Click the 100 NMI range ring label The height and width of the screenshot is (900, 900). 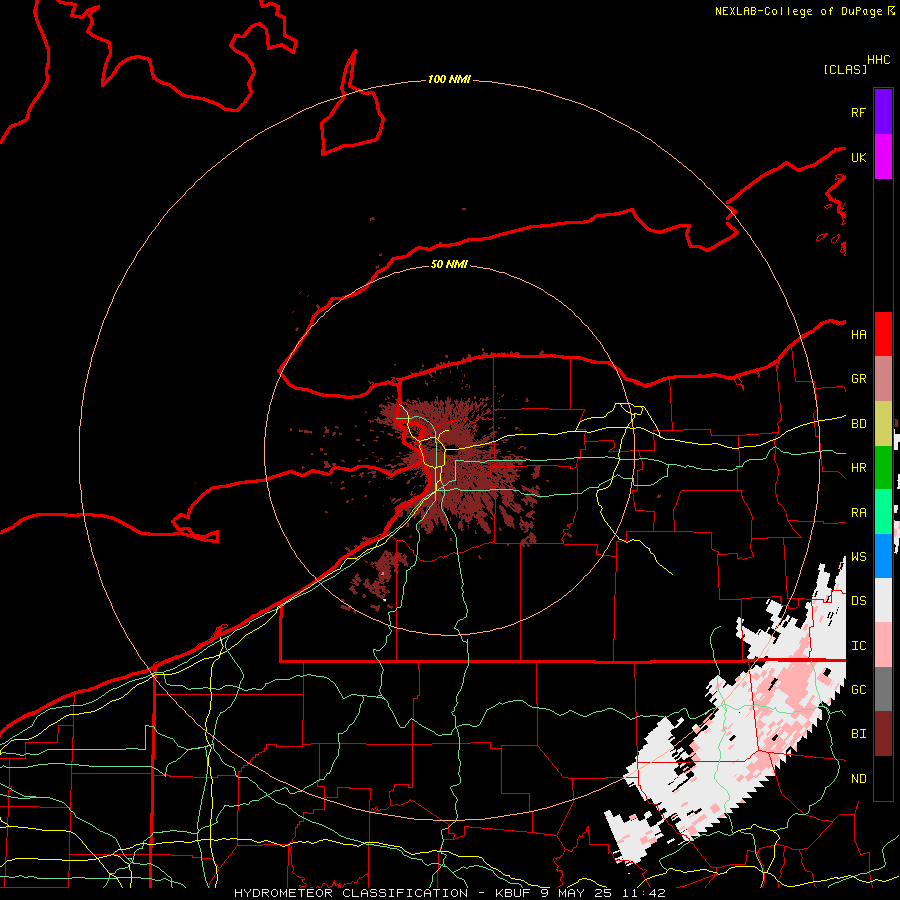click(x=449, y=79)
